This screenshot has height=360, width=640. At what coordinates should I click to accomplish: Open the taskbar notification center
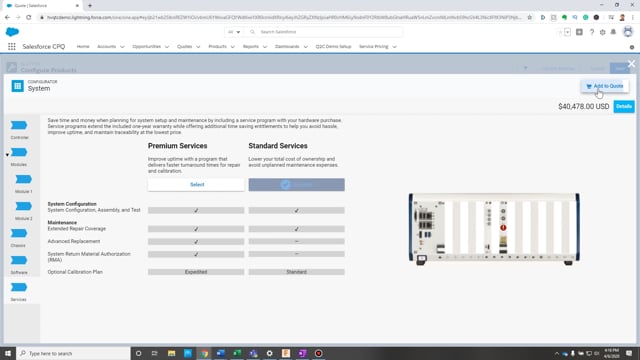[x=629, y=353]
